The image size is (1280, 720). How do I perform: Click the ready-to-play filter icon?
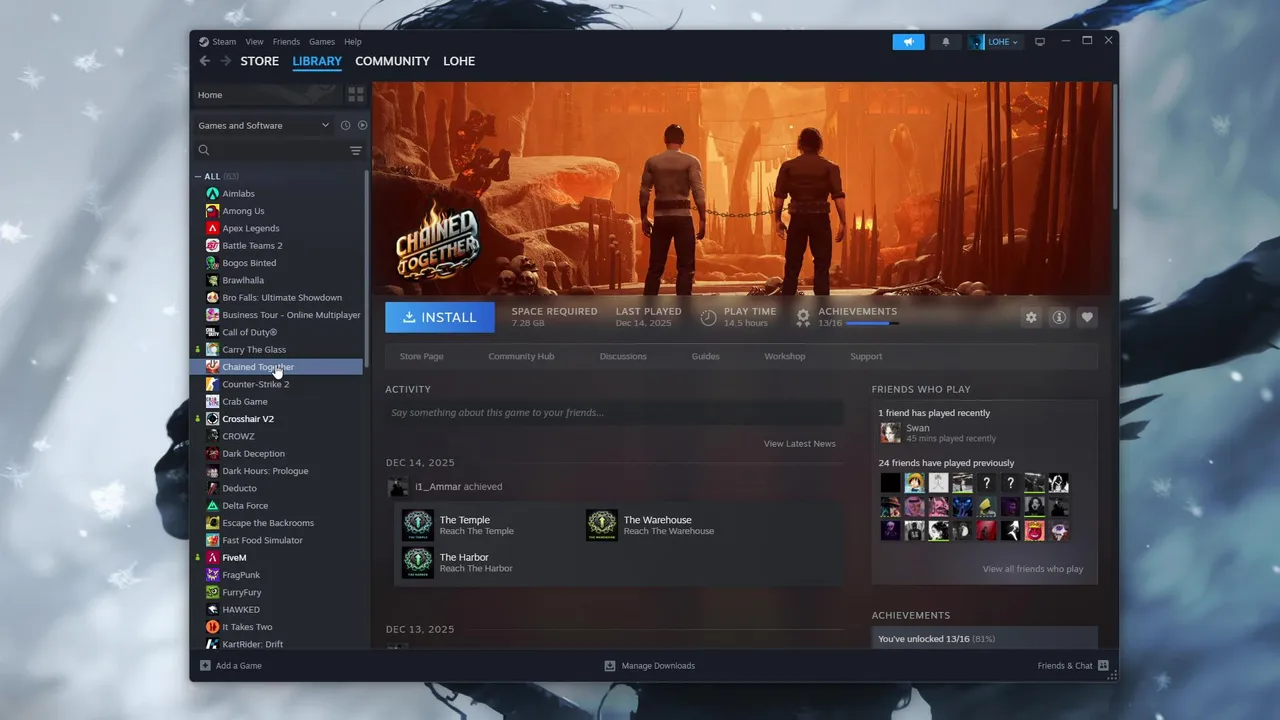pos(362,126)
